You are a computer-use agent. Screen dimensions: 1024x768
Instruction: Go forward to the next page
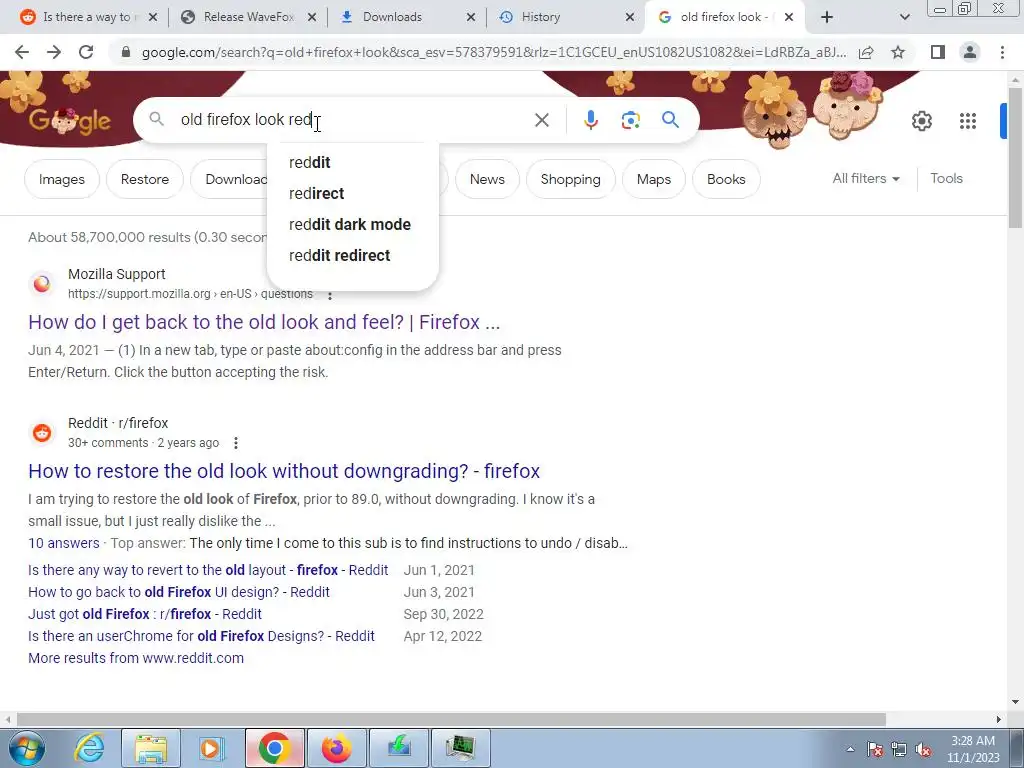(54, 52)
